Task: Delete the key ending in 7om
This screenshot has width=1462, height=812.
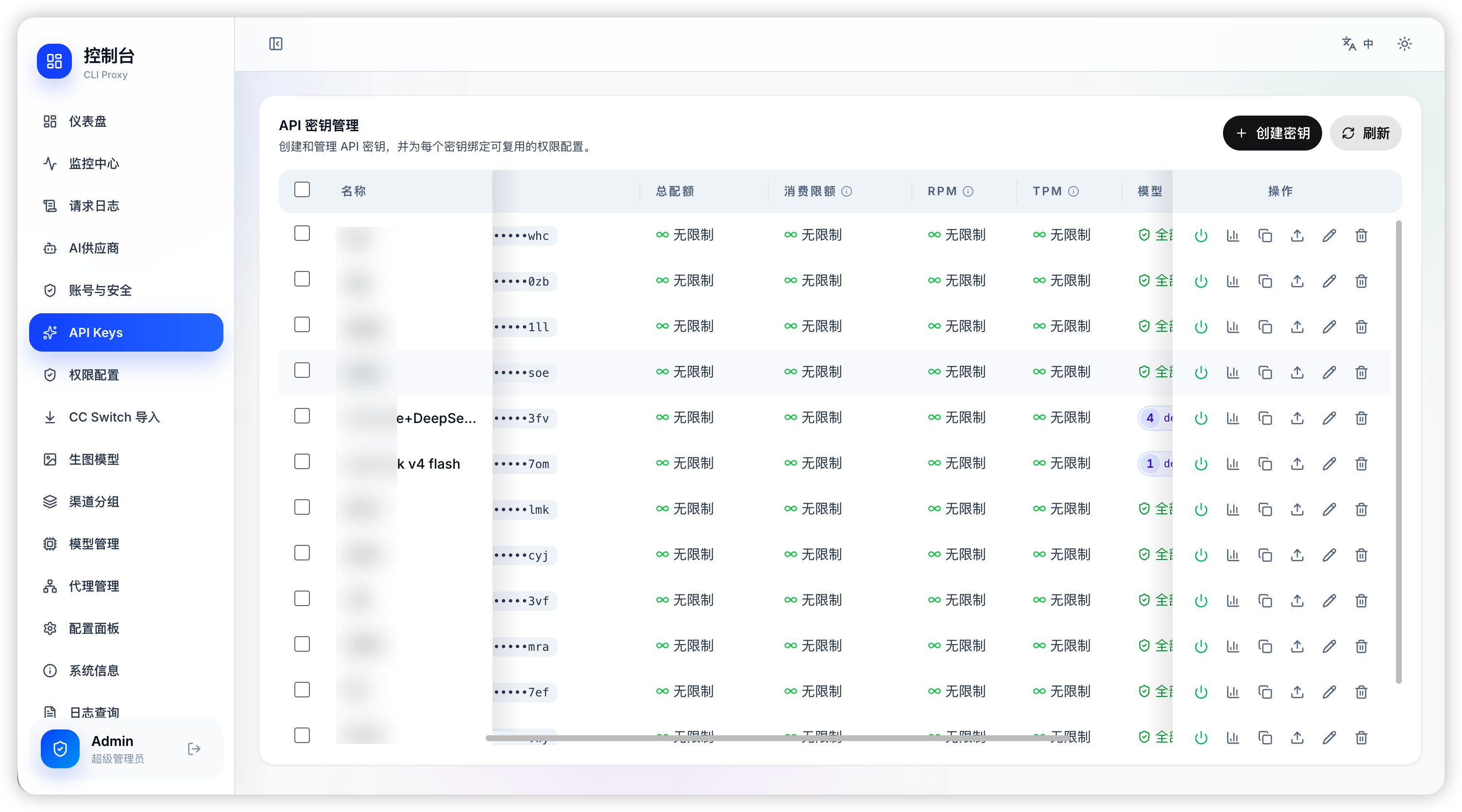Action: [x=1361, y=464]
